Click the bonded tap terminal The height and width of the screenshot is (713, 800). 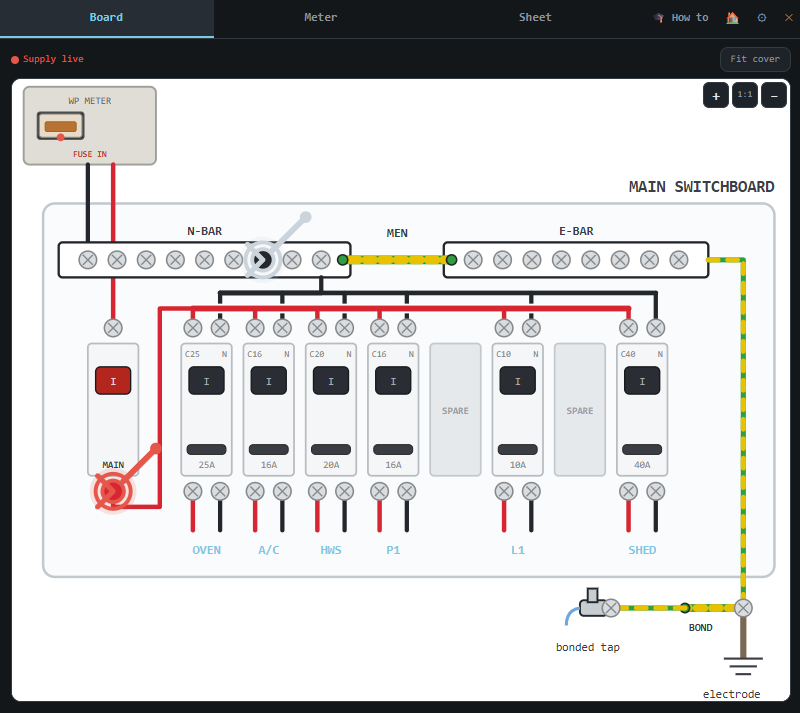[x=611, y=608]
